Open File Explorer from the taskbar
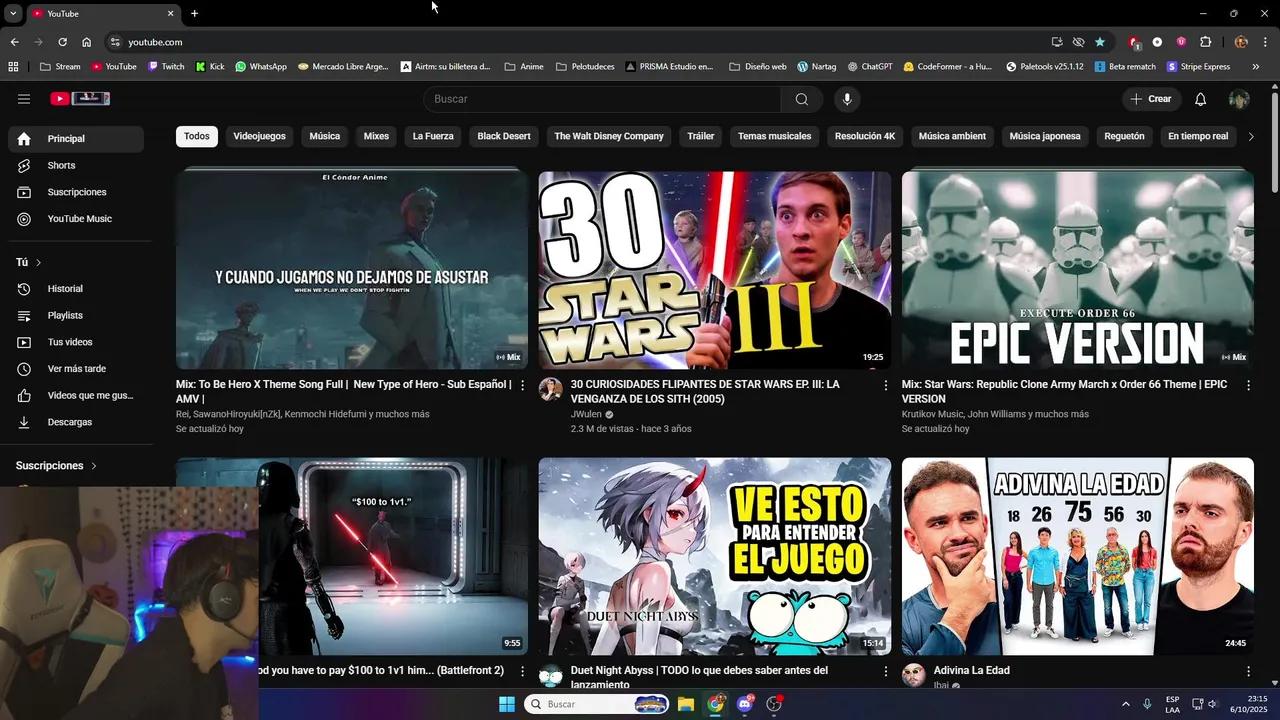The height and width of the screenshot is (720, 1280). point(686,704)
